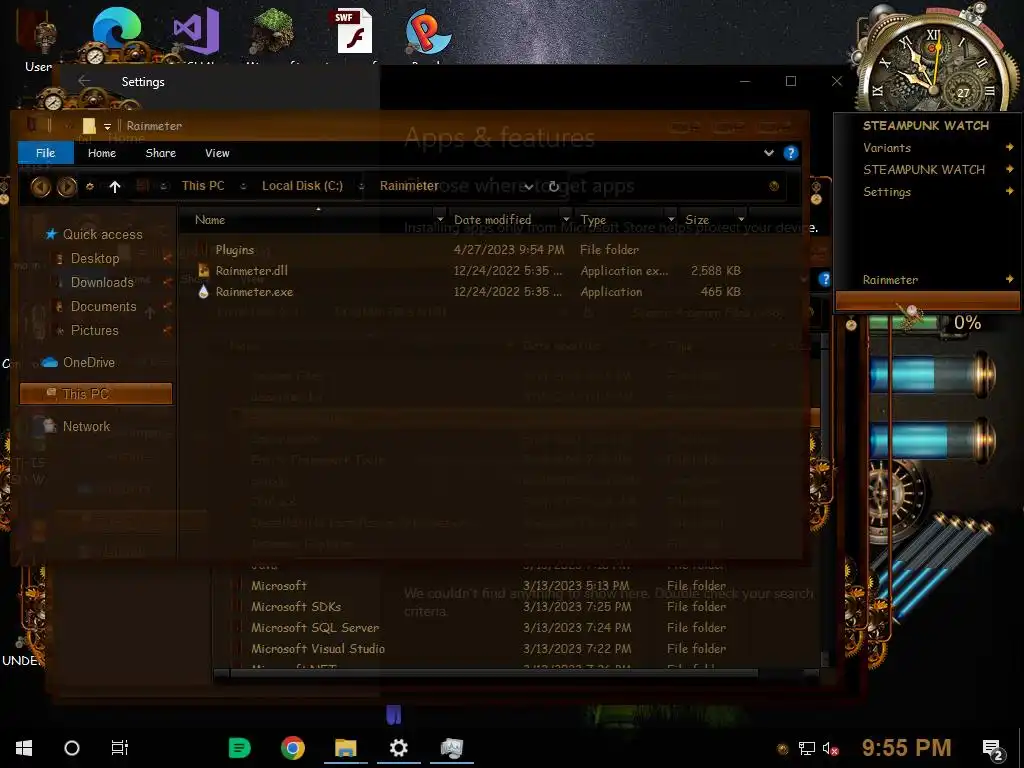Open the Size column filter dropdown
The height and width of the screenshot is (768, 1024).
click(x=741, y=219)
